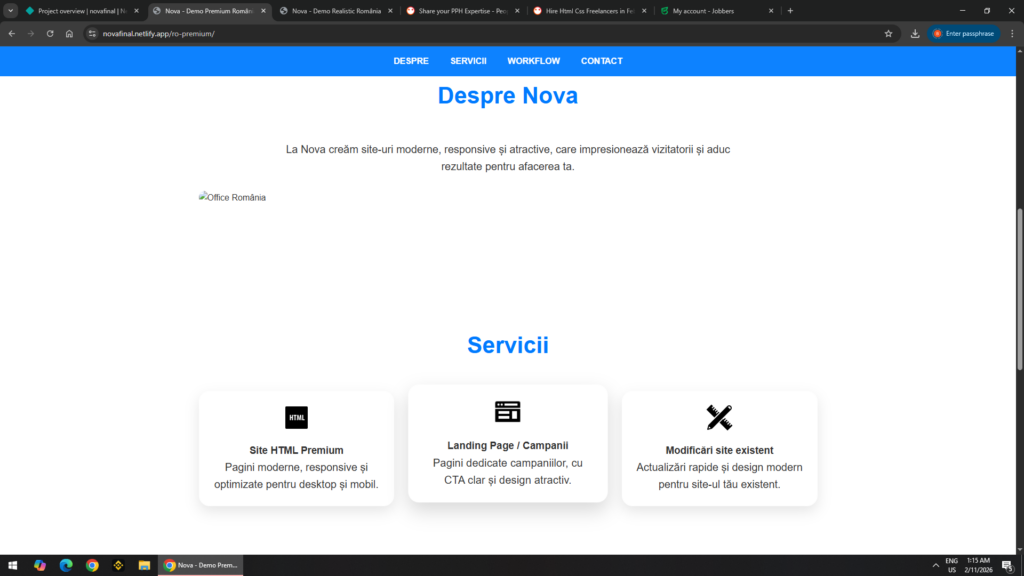1024x576 pixels.
Task: Click the pencil and ruler icon
Action: click(719, 417)
